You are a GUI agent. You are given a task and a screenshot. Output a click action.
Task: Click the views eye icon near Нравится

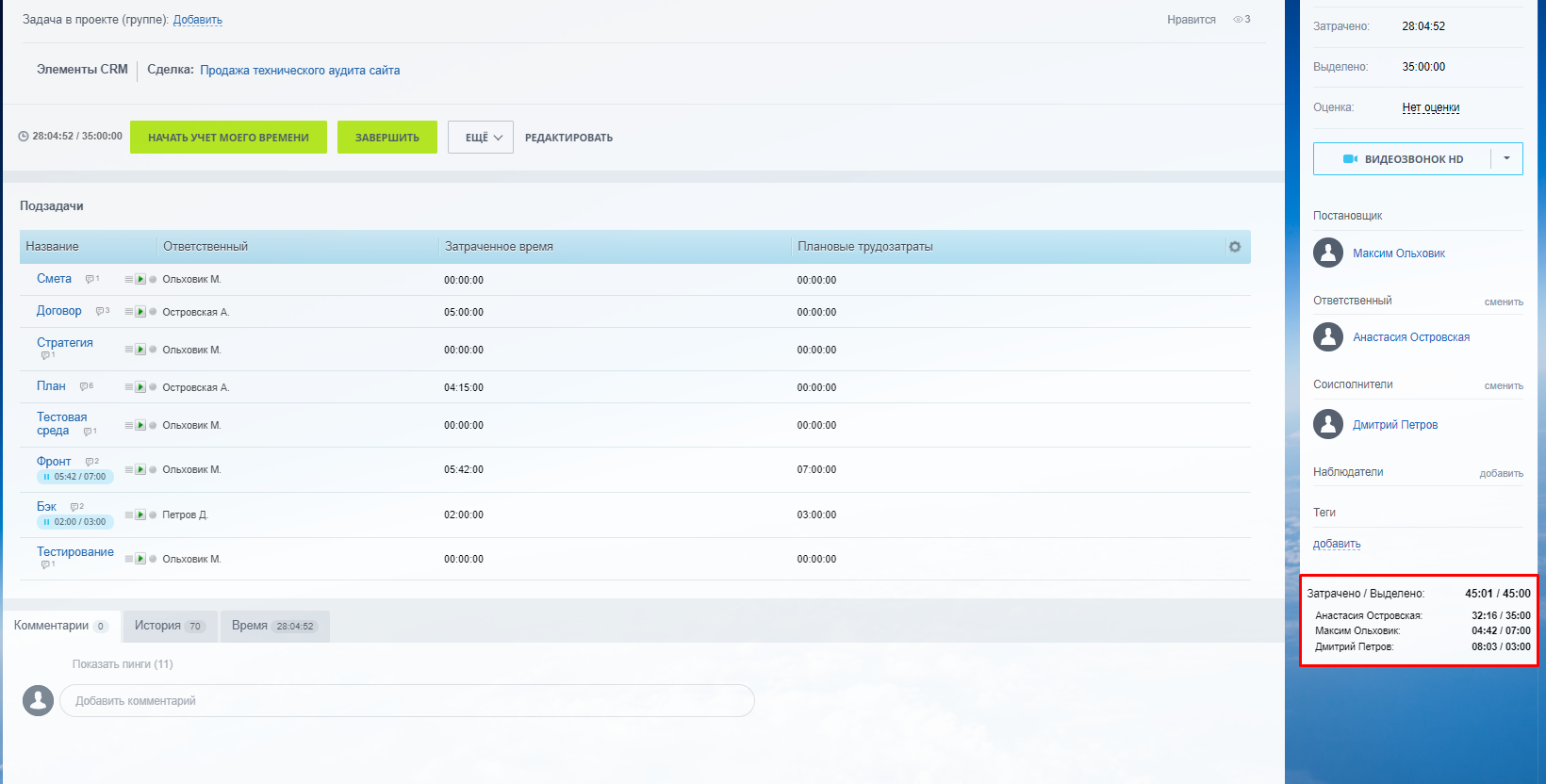[1238, 20]
